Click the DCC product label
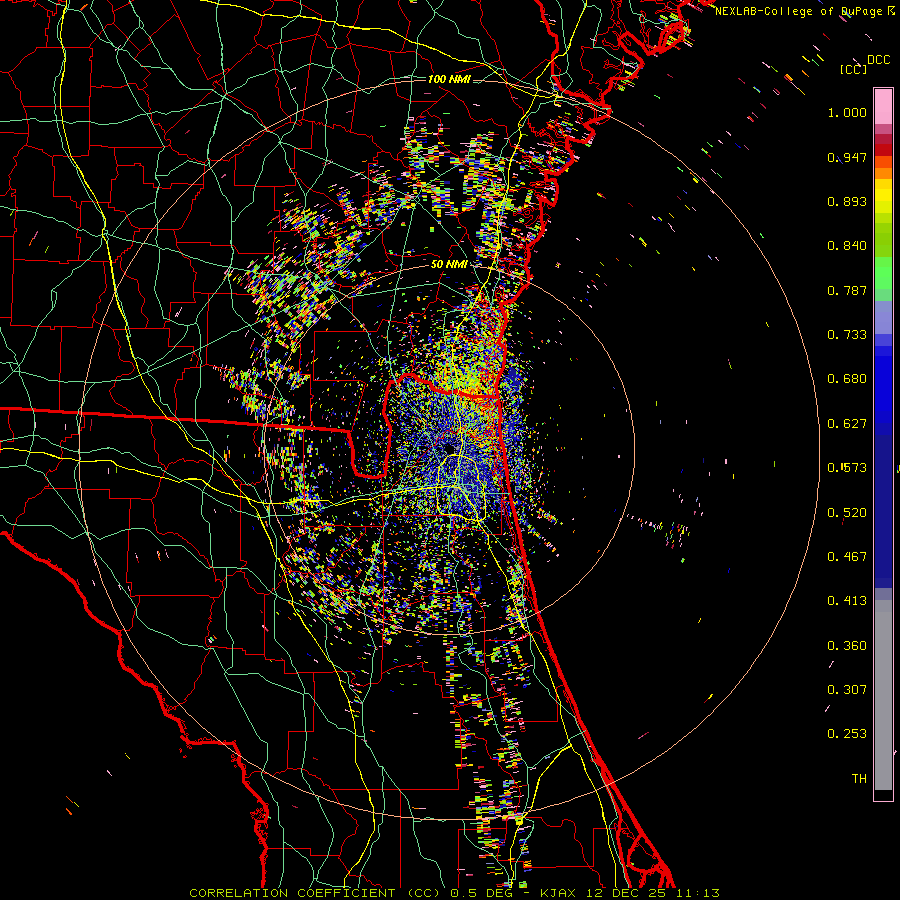This screenshot has height=900, width=900. point(879,60)
